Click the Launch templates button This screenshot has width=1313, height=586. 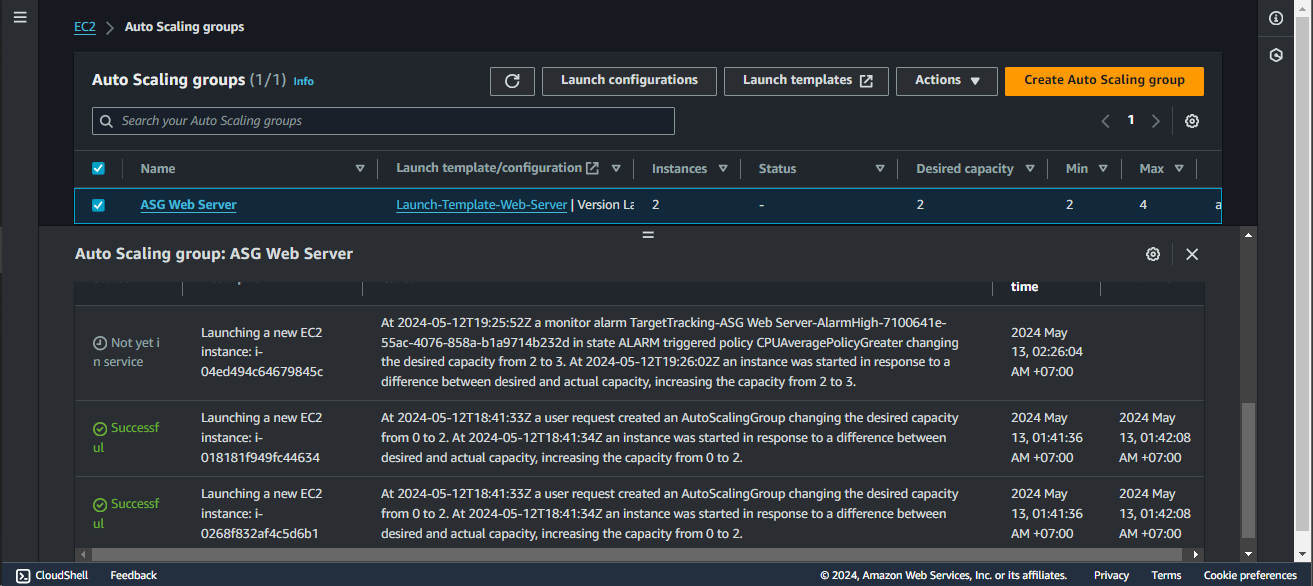pos(806,81)
